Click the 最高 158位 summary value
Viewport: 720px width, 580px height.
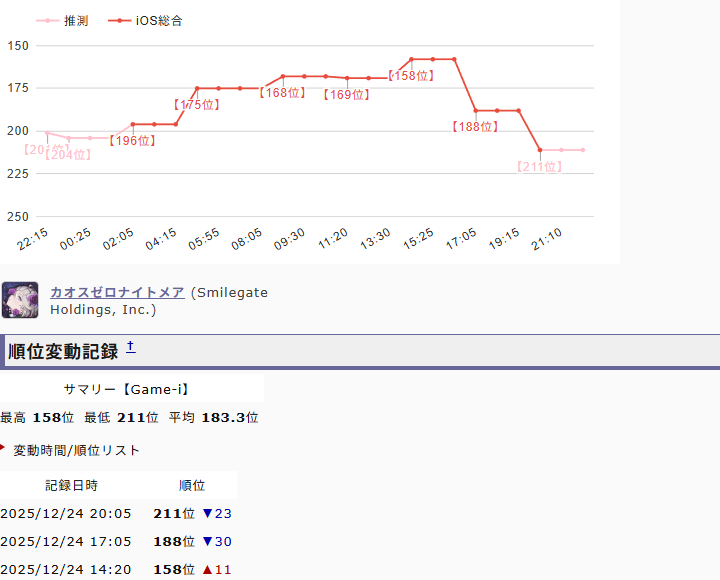coord(37,417)
